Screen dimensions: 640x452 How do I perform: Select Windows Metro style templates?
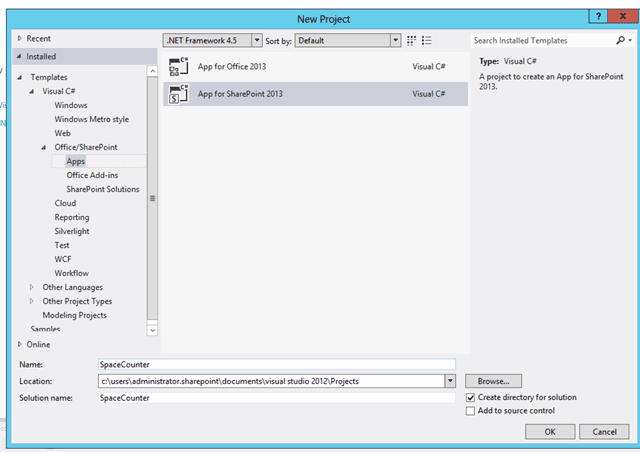[x=91, y=119]
